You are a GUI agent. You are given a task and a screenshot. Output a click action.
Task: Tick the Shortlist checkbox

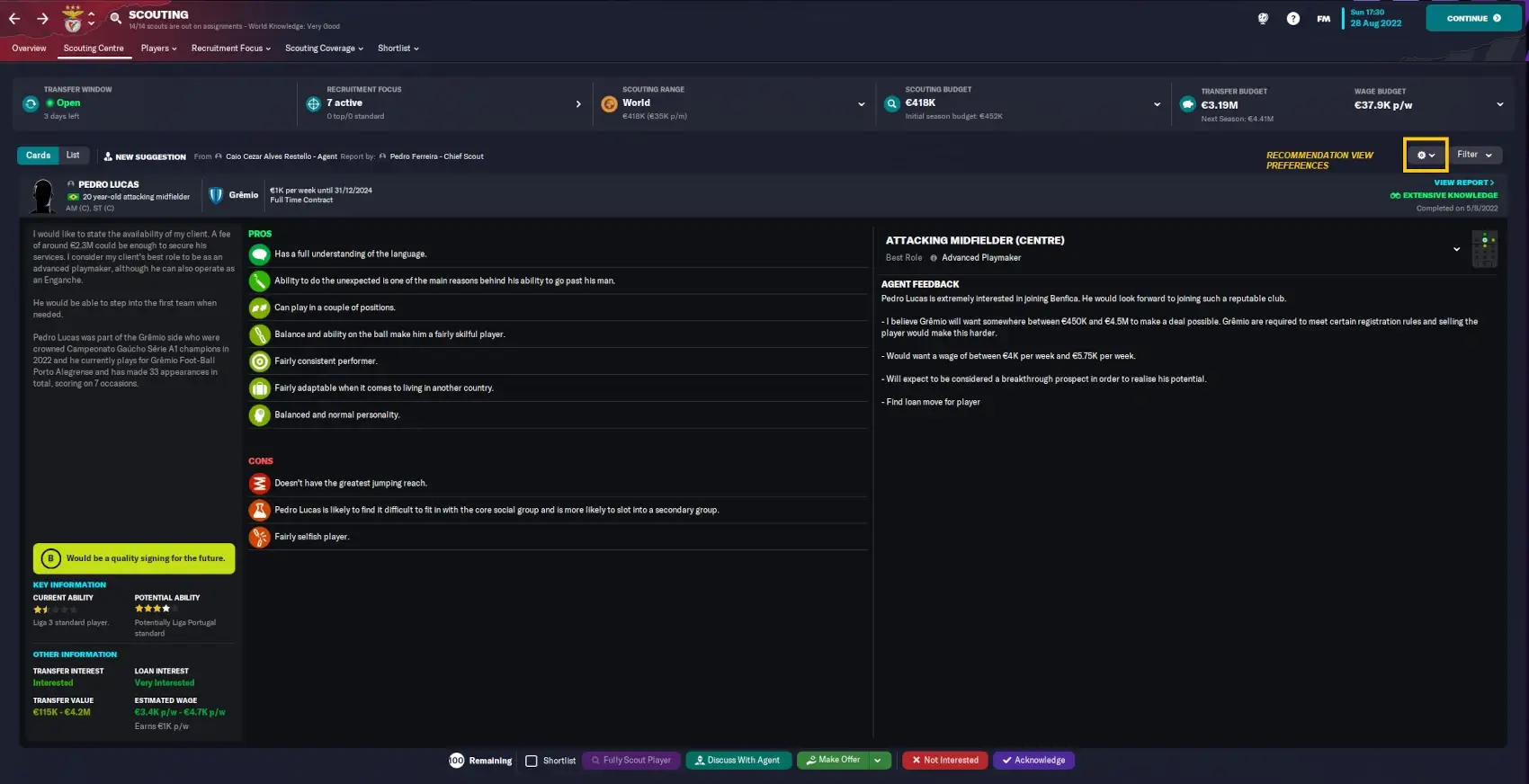(532, 761)
